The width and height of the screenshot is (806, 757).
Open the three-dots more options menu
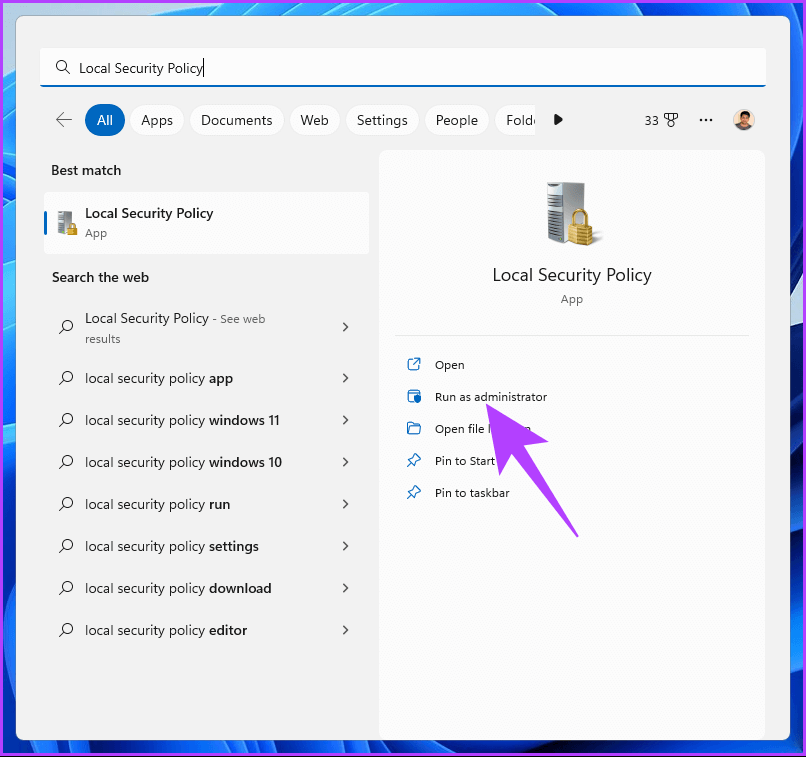point(706,120)
